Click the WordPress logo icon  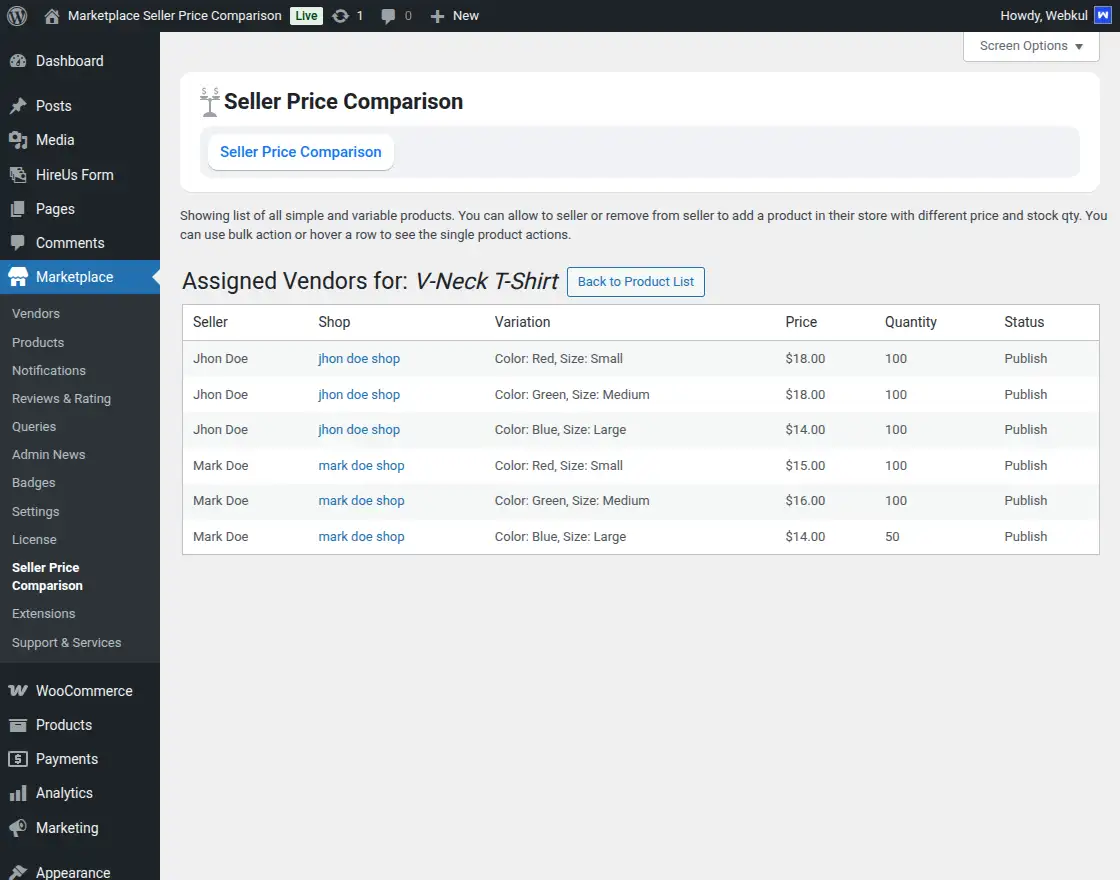17,16
